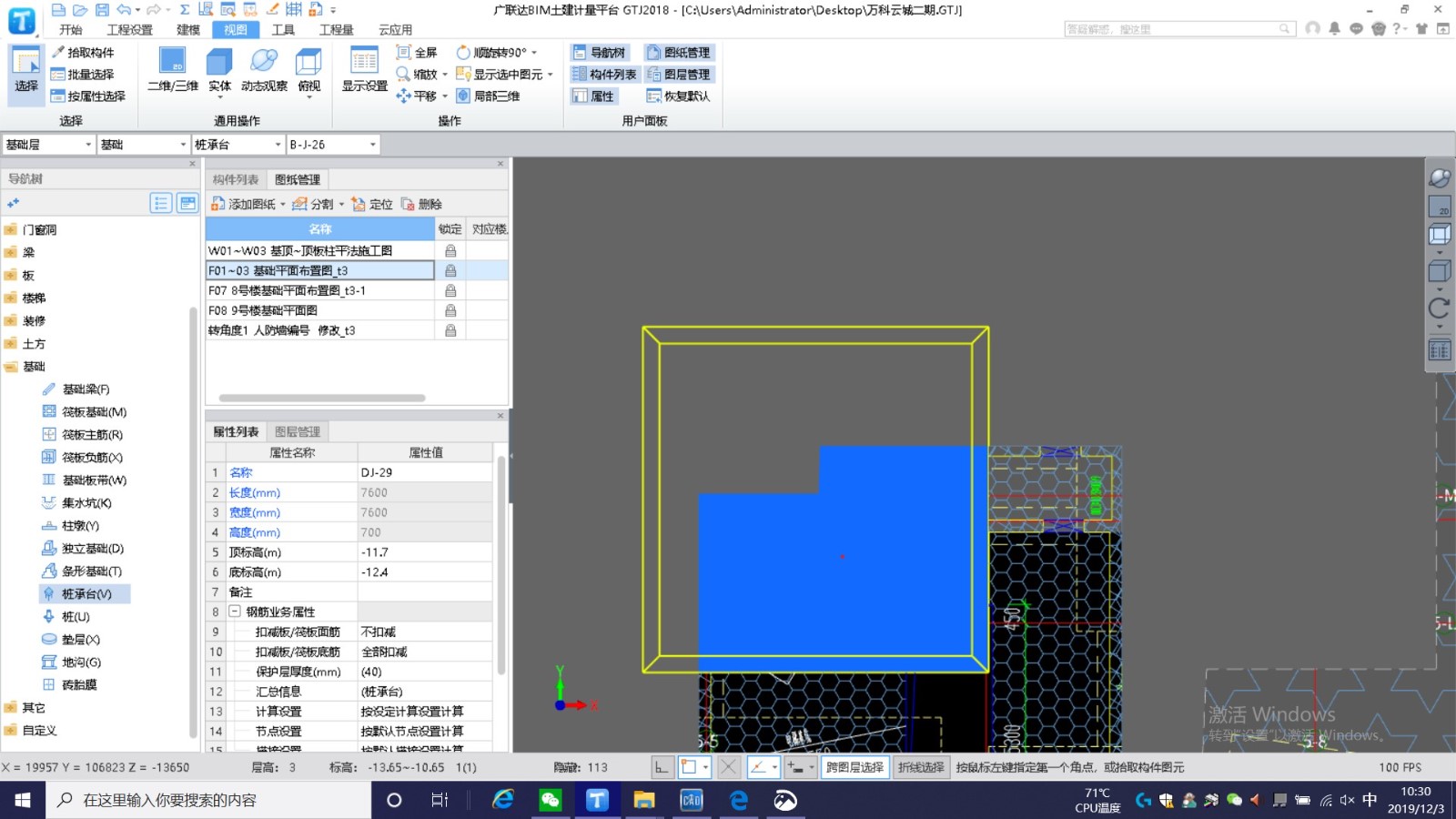The width and height of the screenshot is (1456, 819).
Task: Open 显示设置 display settings
Action: (x=365, y=71)
